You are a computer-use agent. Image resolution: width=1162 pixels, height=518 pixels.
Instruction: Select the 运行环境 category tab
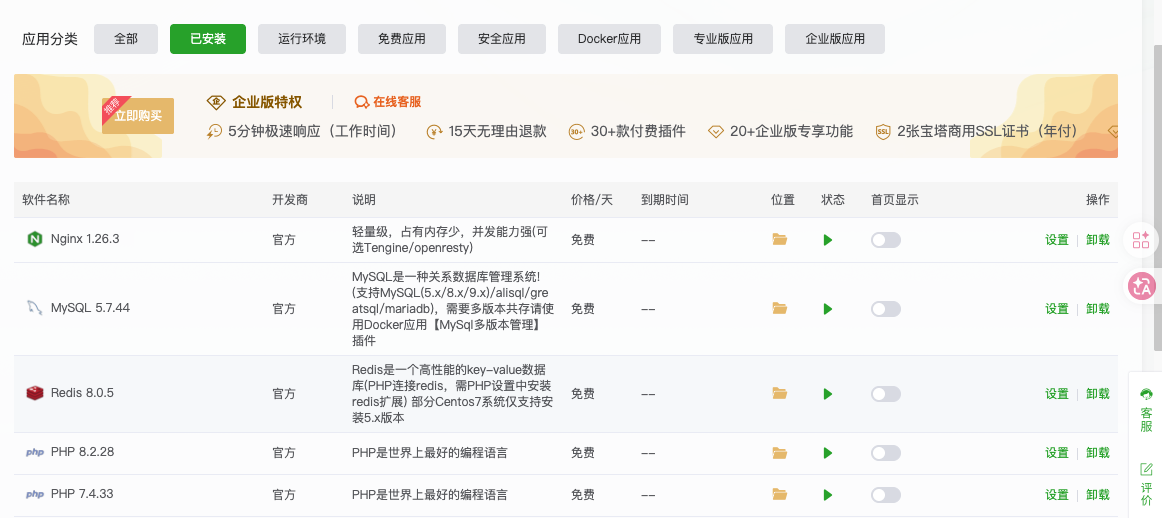click(x=301, y=39)
